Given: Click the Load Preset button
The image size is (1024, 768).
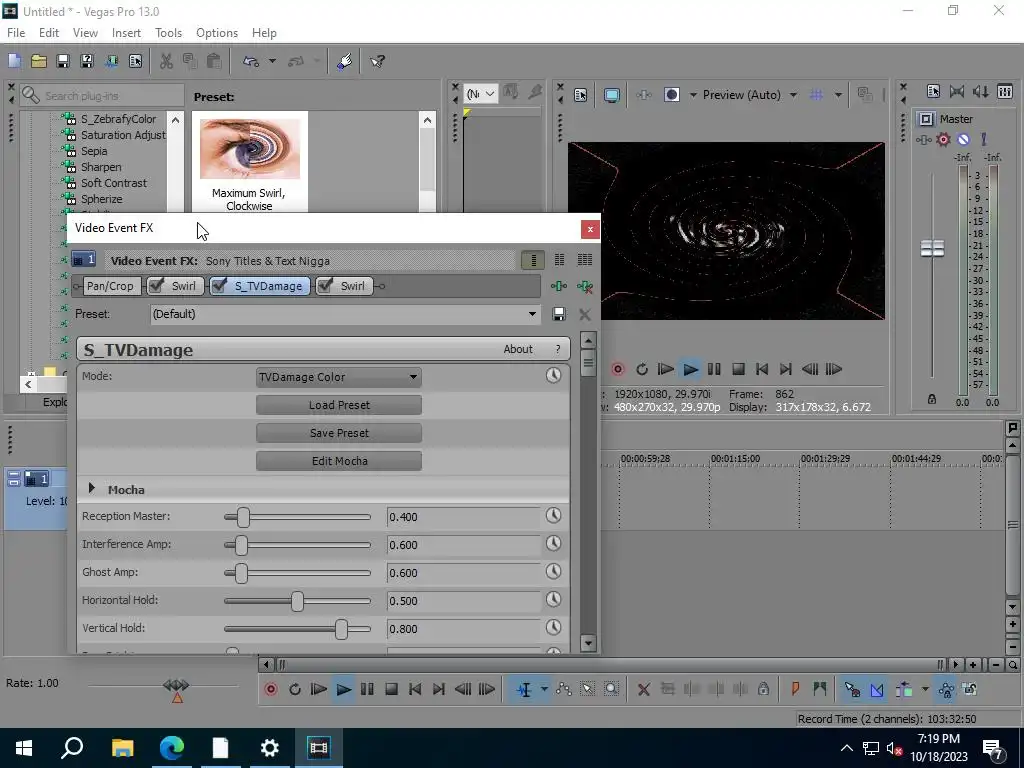Looking at the screenshot, I should (339, 405).
